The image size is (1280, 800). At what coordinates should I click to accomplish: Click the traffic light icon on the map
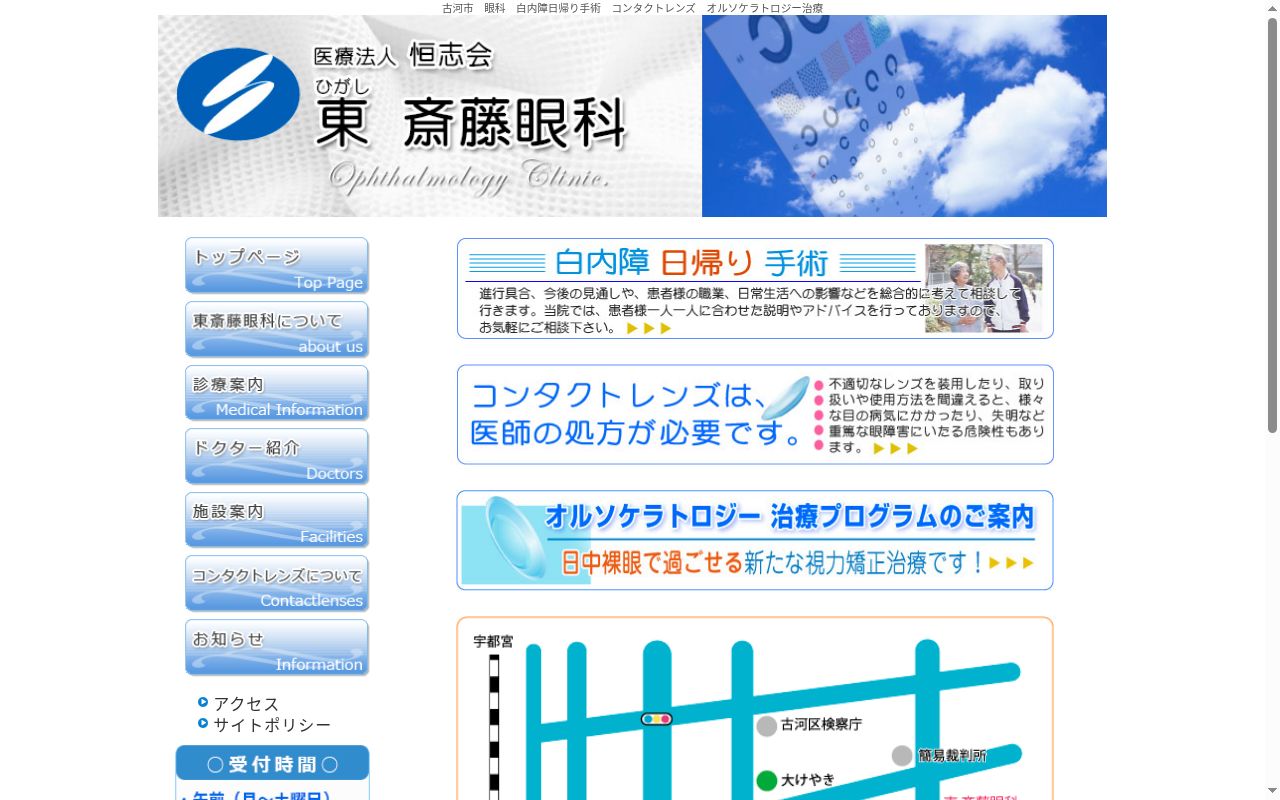[x=656, y=719]
